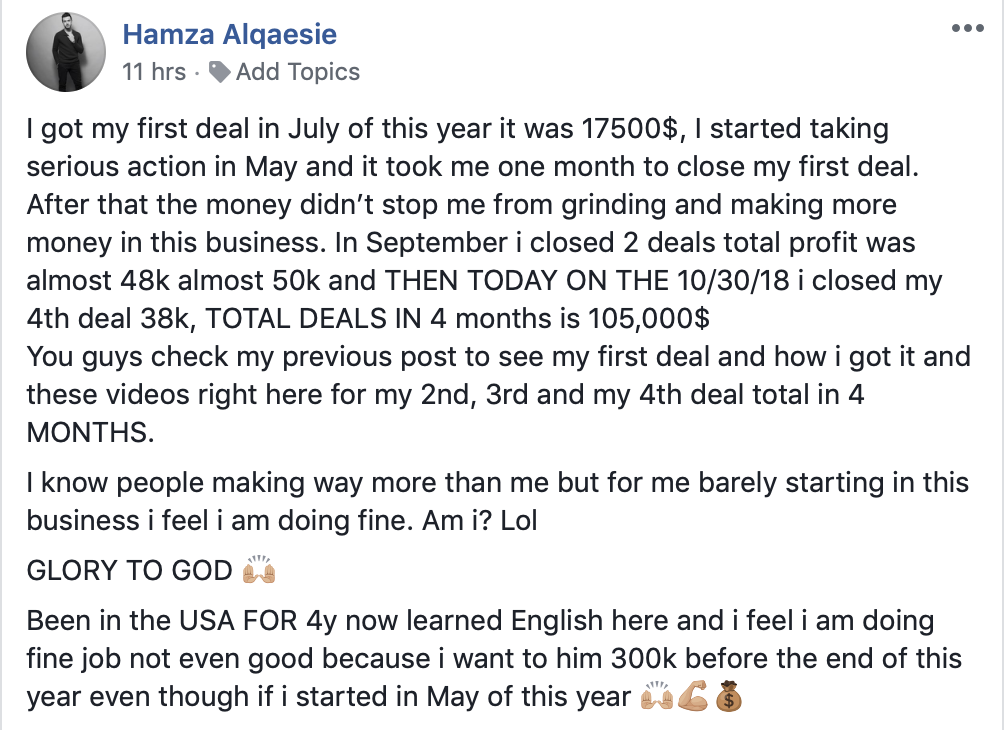Click the raised hands emoji after GLORY TO GOD

(x=259, y=573)
